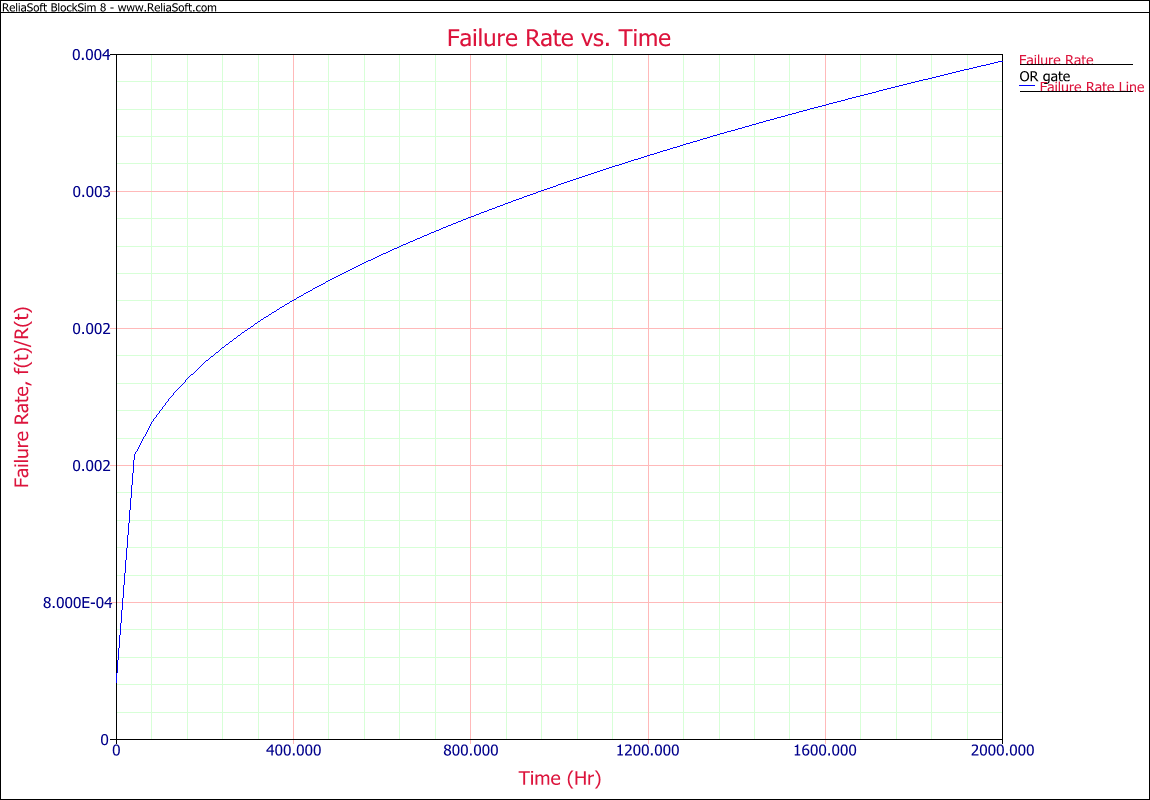Select the 8.000E-04 y-axis tick label
The image size is (1150, 800).
tap(76, 603)
